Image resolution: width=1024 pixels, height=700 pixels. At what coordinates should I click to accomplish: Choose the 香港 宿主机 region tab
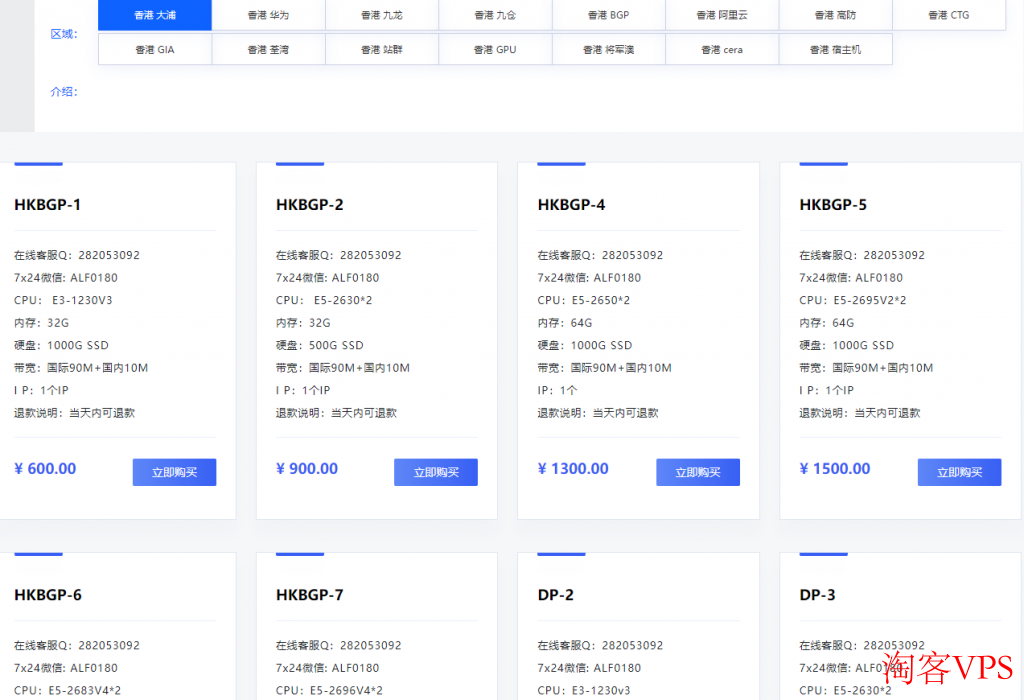click(835, 50)
